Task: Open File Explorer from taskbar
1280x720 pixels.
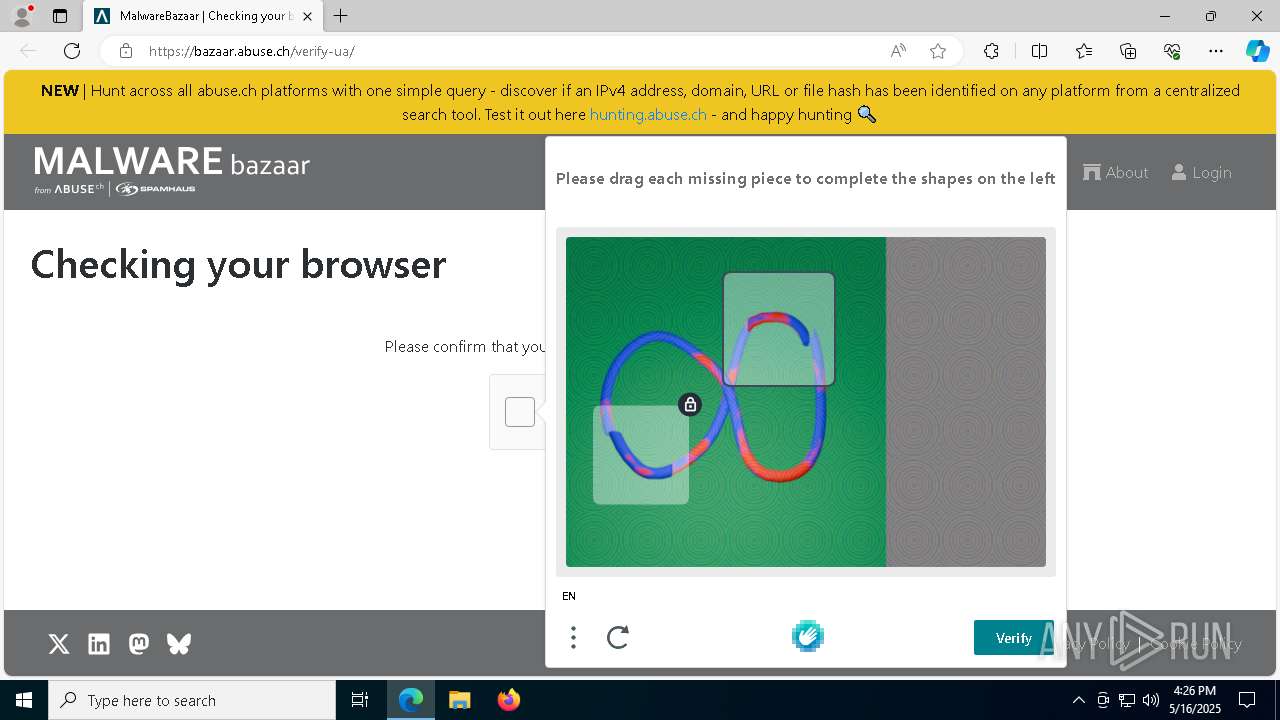Action: tap(459, 700)
